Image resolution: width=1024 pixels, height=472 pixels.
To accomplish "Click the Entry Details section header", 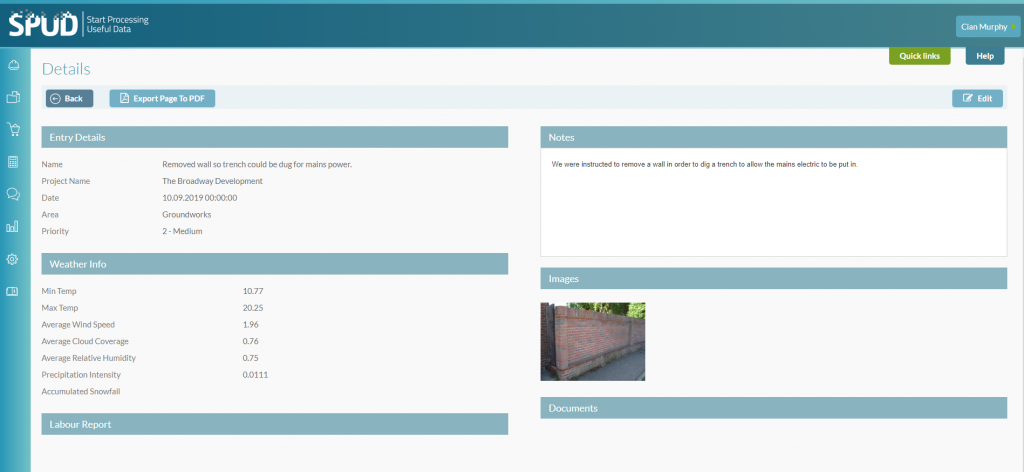I will pos(274,137).
